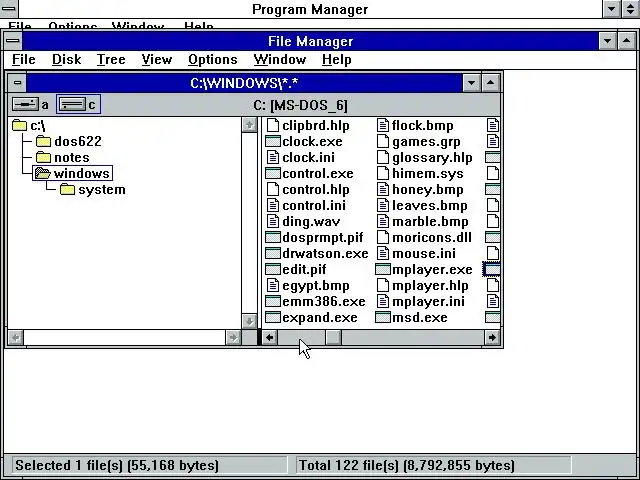Click the games.grp file icon

tap(382, 141)
